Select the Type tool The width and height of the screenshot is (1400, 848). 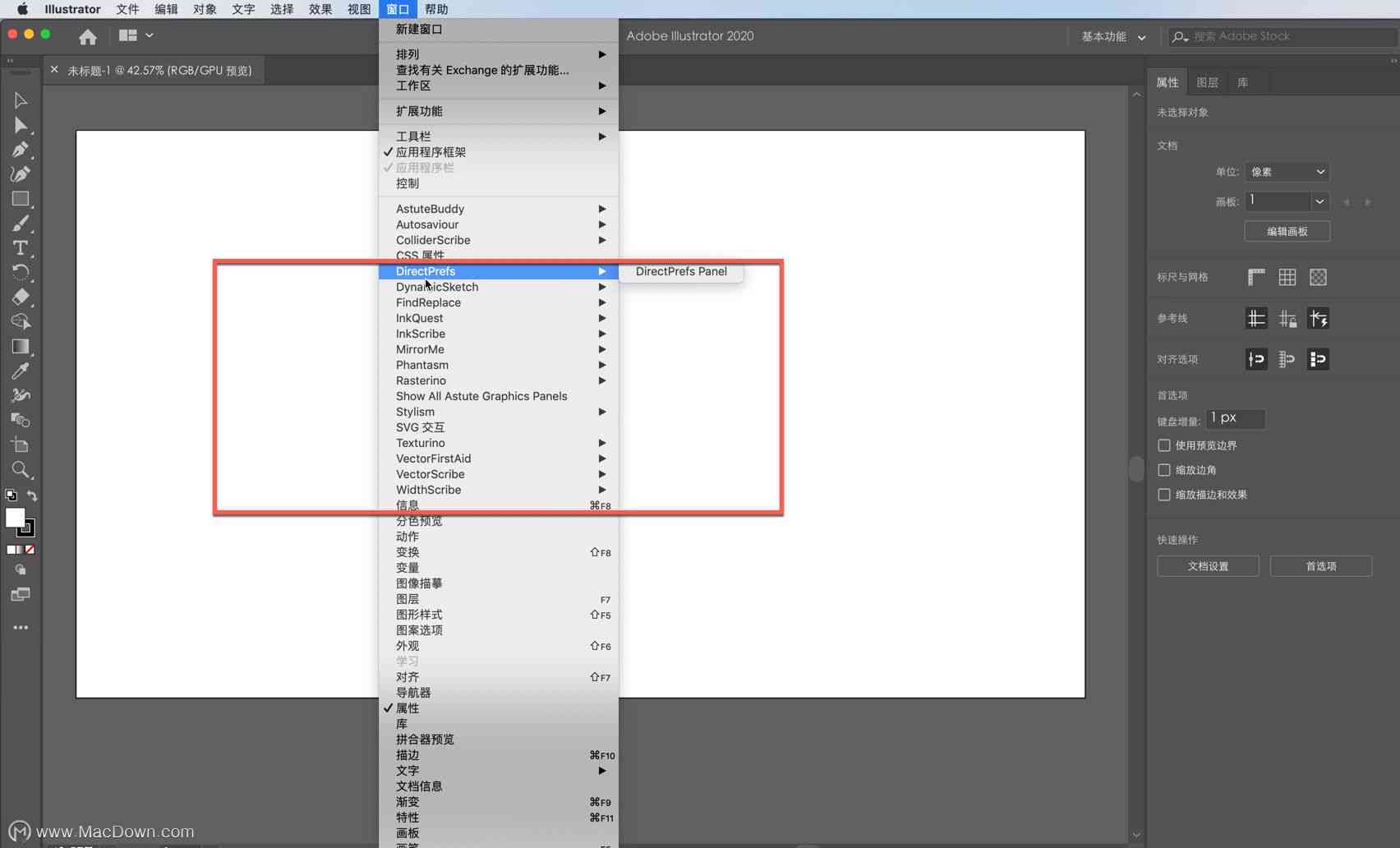tap(21, 248)
